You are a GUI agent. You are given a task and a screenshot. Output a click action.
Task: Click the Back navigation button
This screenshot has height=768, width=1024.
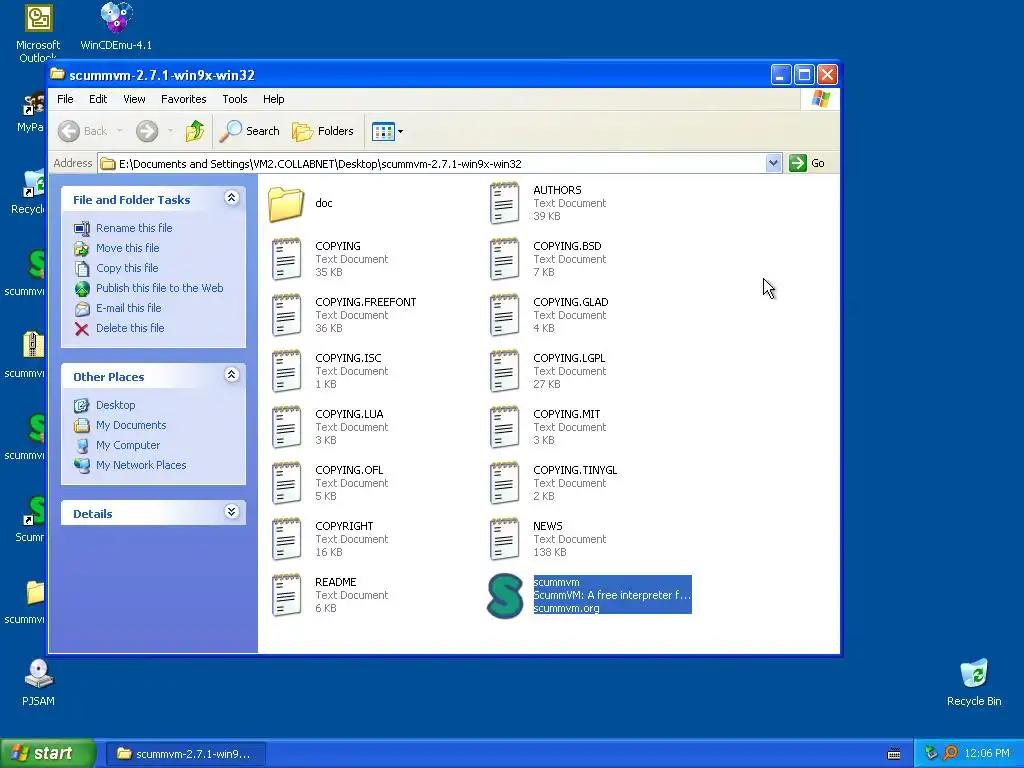click(x=82, y=131)
